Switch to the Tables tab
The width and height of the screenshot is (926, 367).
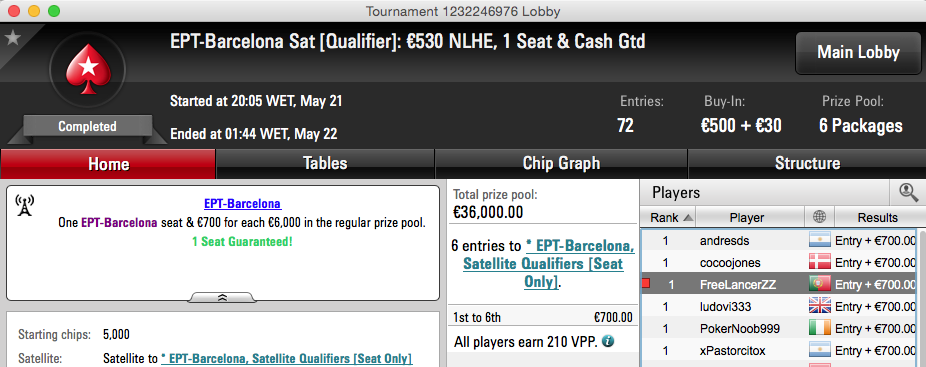pyautogui.click(x=325, y=163)
